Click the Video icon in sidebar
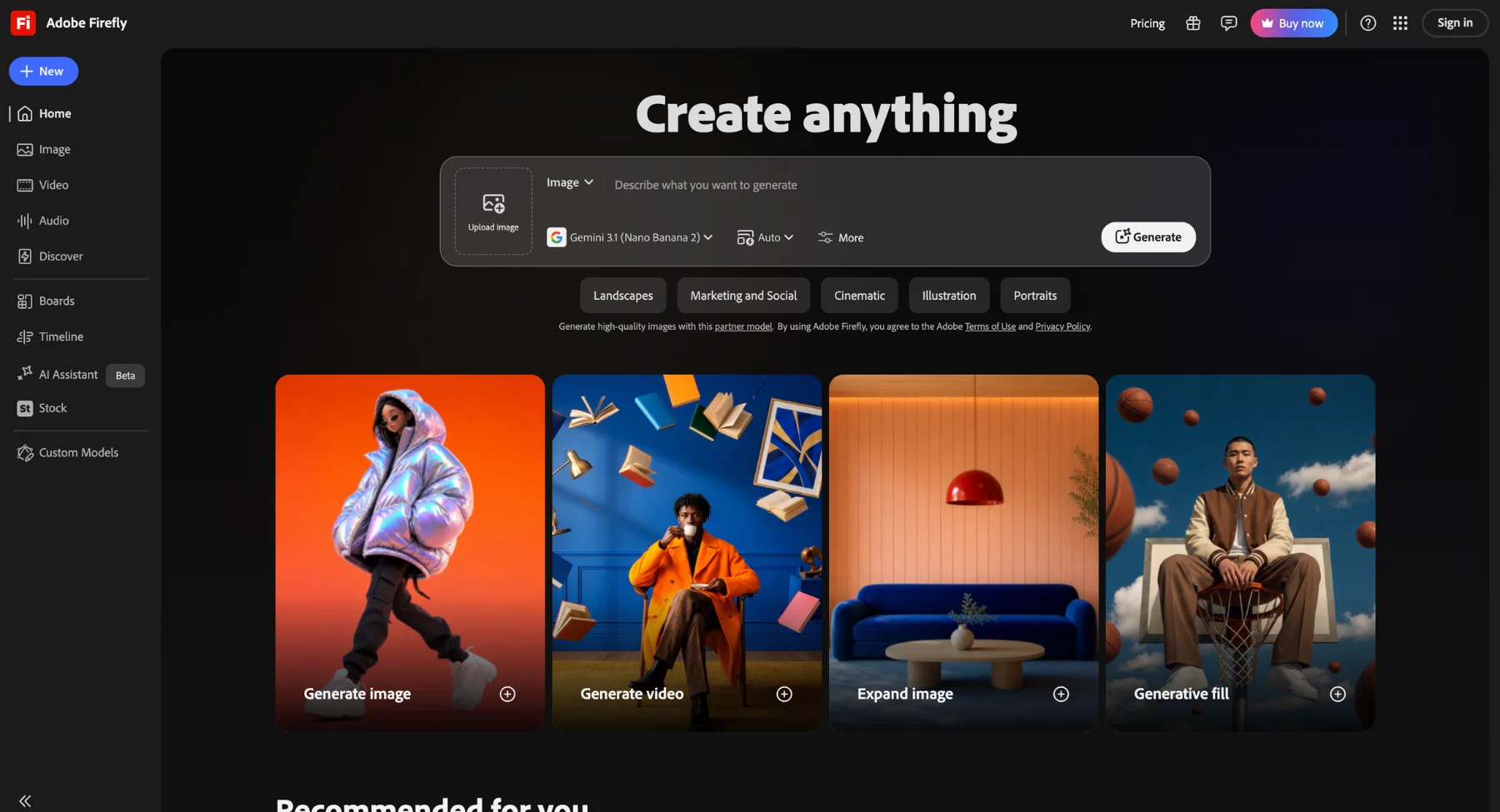 25,185
